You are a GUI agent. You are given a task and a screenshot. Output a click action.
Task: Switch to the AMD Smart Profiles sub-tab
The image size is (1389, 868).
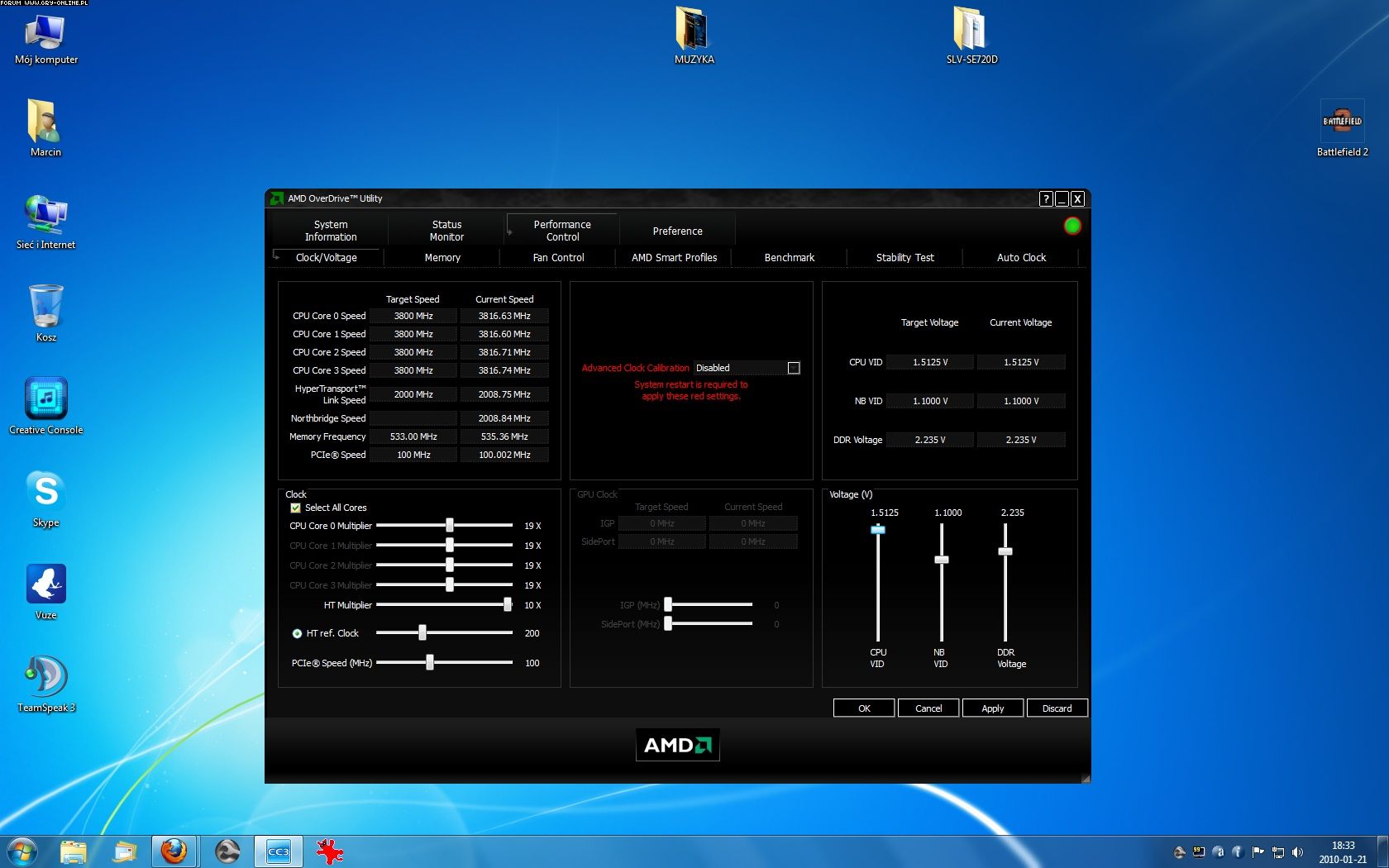point(674,258)
